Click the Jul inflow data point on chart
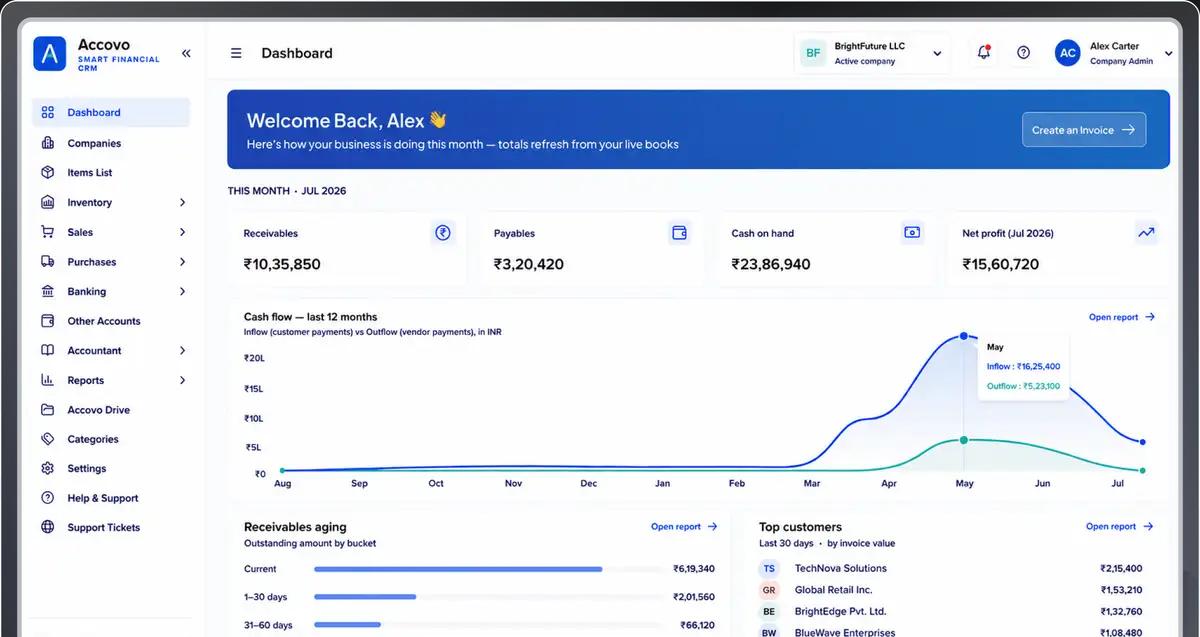 coord(1143,441)
